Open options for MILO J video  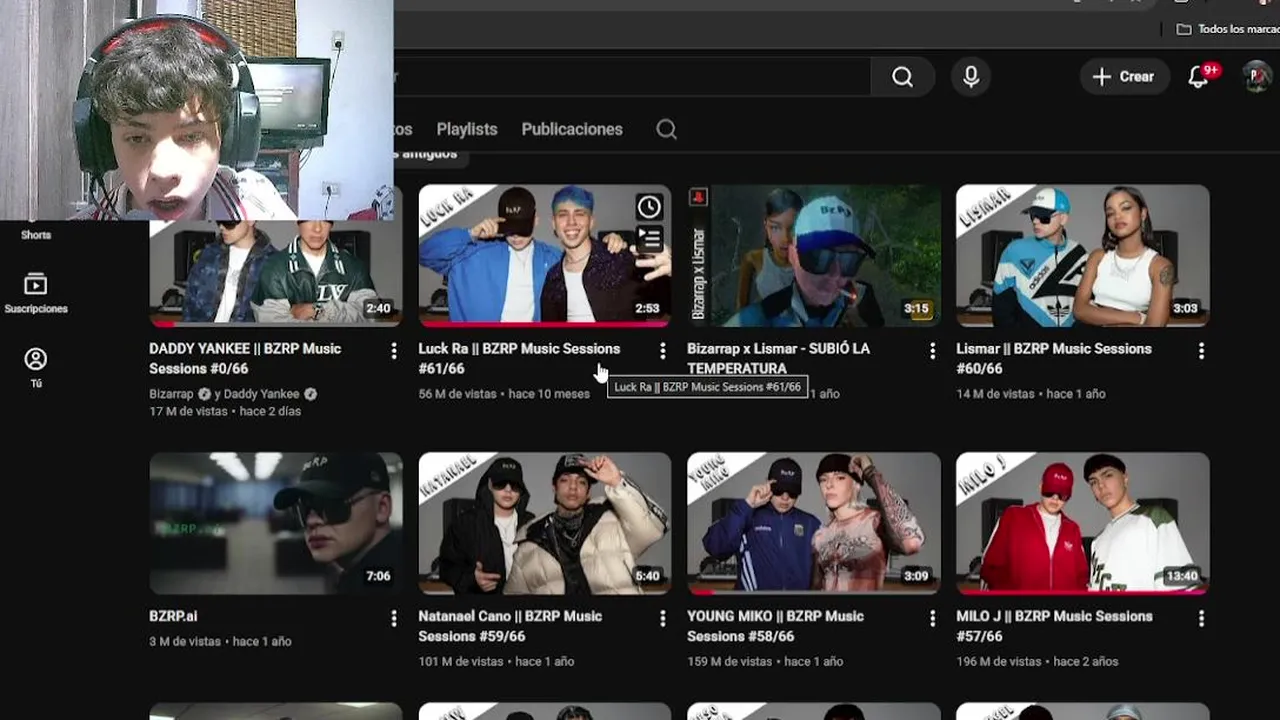tap(1201, 618)
